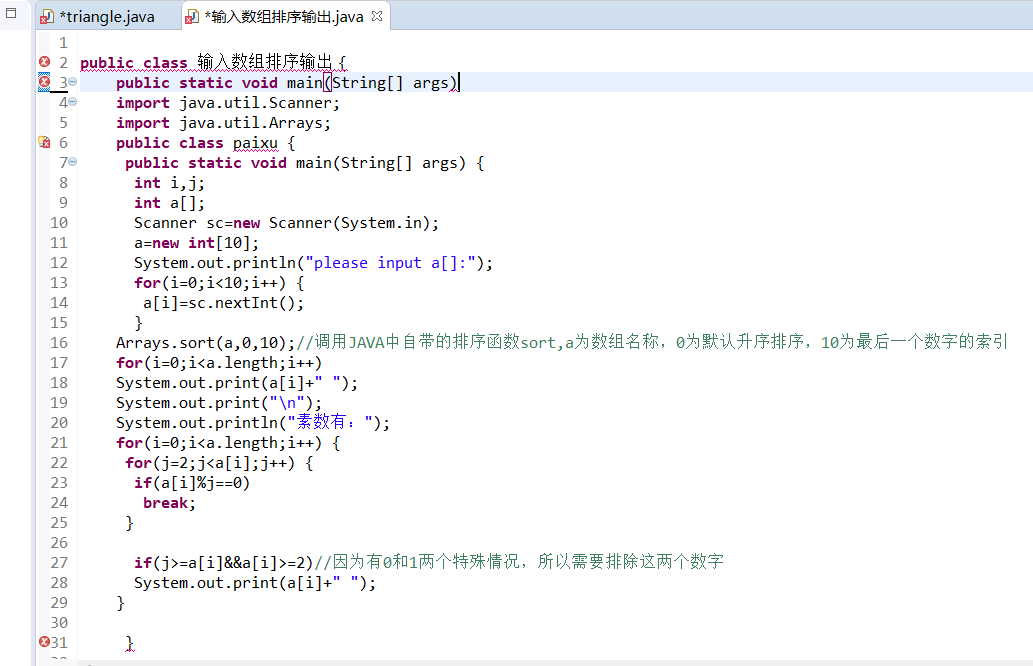Select the 输入数组排序输出.java editor tab
Screen dimensions: 1033x666
[284, 16]
